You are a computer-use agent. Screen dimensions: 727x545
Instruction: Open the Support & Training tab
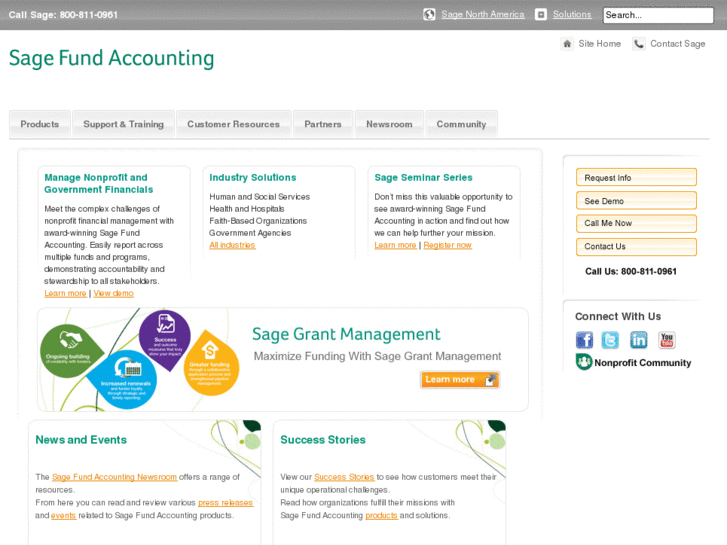coord(123,124)
